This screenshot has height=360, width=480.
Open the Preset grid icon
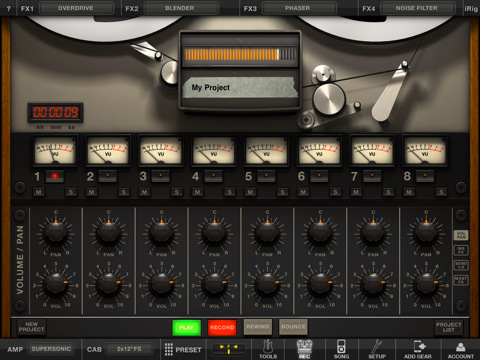(169, 349)
